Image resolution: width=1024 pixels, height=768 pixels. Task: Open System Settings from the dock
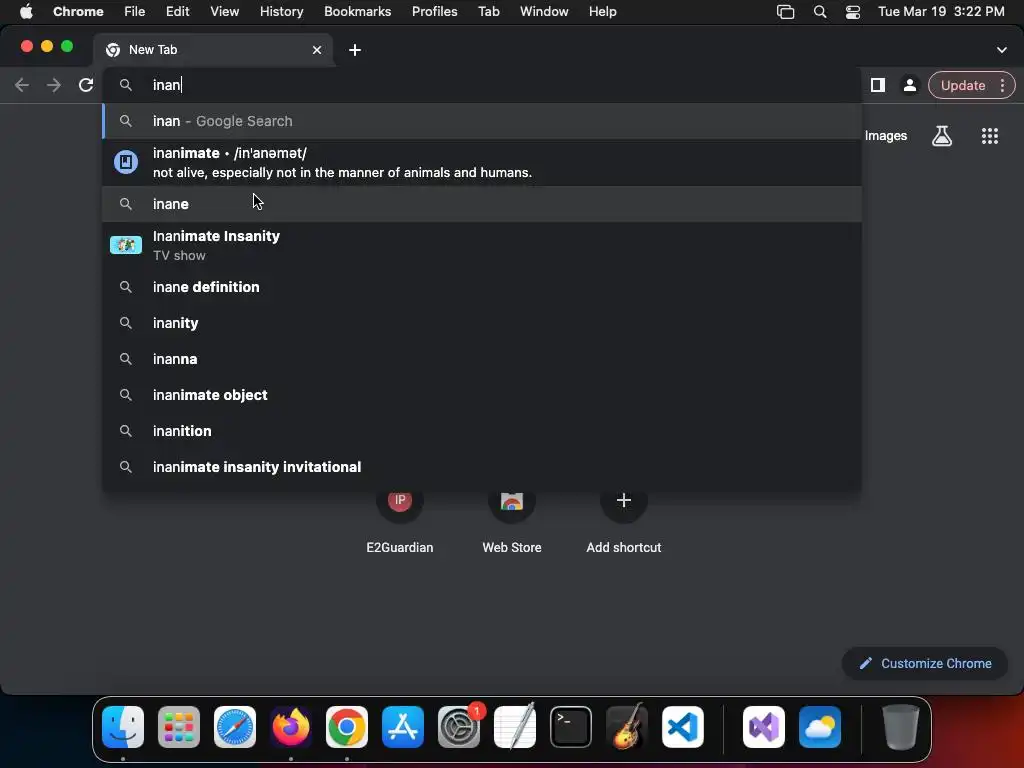459,727
